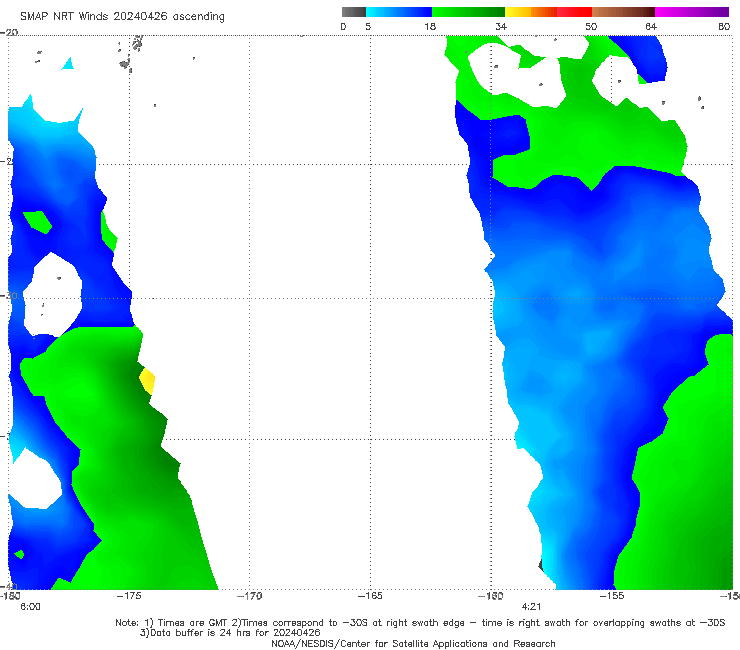Click the brown segment of the color bar
The width and height of the screenshot is (740, 650).
(x=623, y=12)
